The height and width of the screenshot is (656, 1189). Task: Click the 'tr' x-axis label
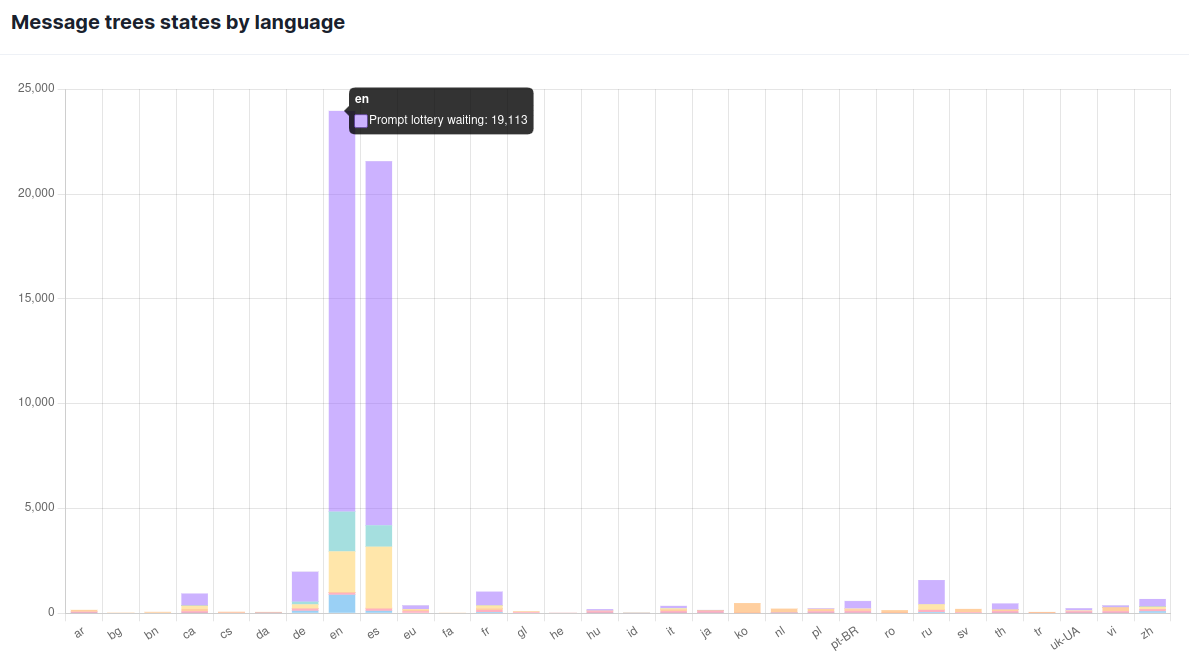coord(1039,631)
